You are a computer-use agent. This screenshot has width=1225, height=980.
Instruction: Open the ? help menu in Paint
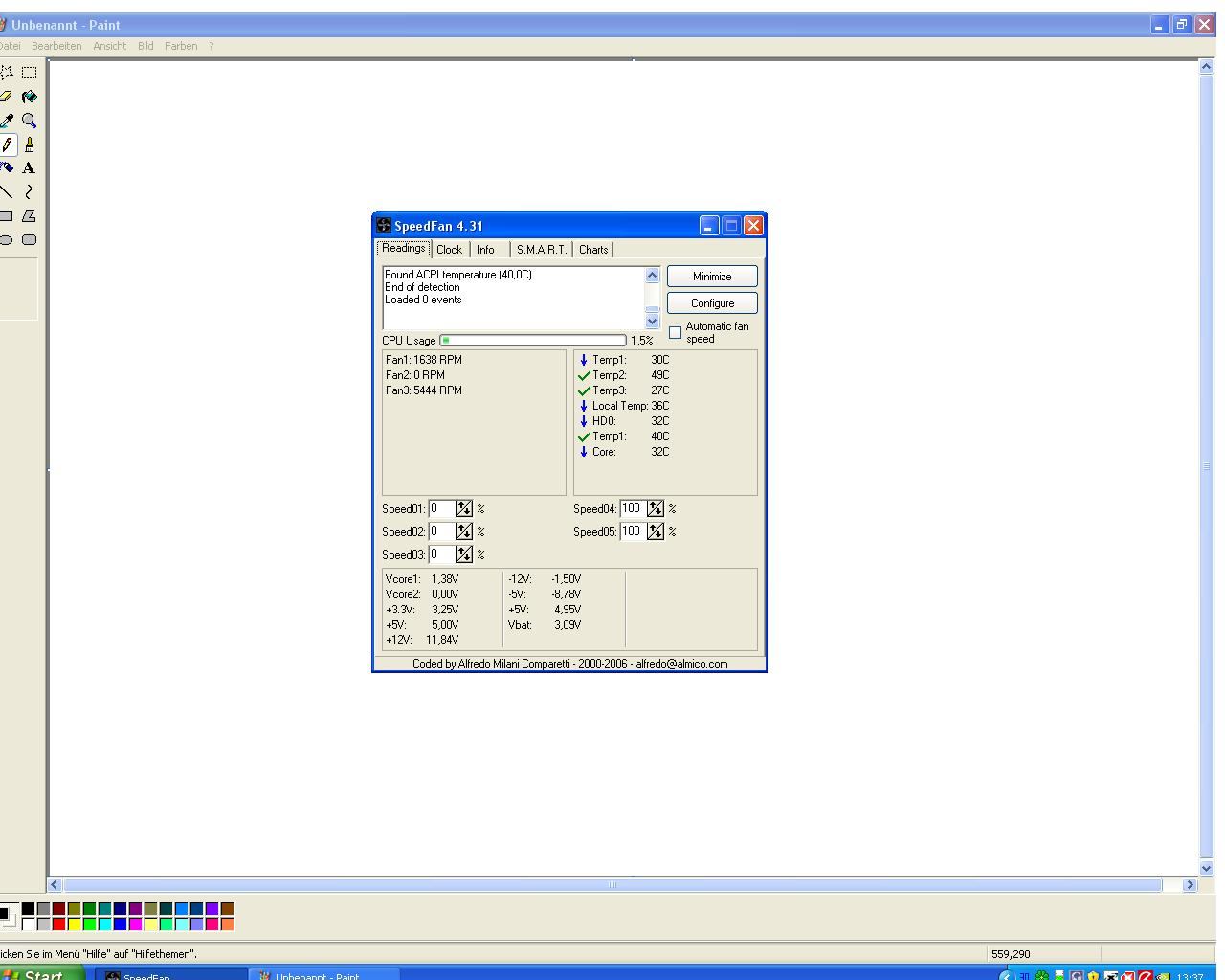click(212, 46)
